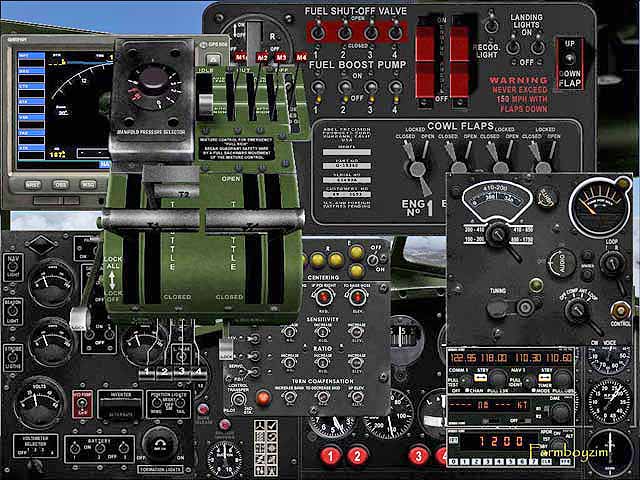Screen dimensions: 640x480
Task: Swap the NAV 1 standby frequency
Action: click(545, 378)
